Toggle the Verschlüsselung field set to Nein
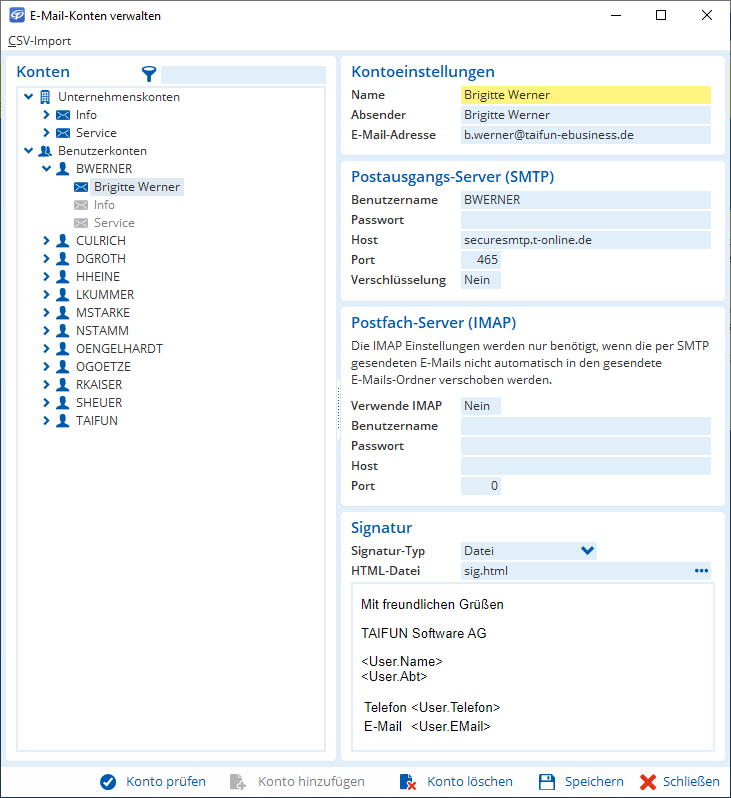The image size is (731, 798). 480,280
